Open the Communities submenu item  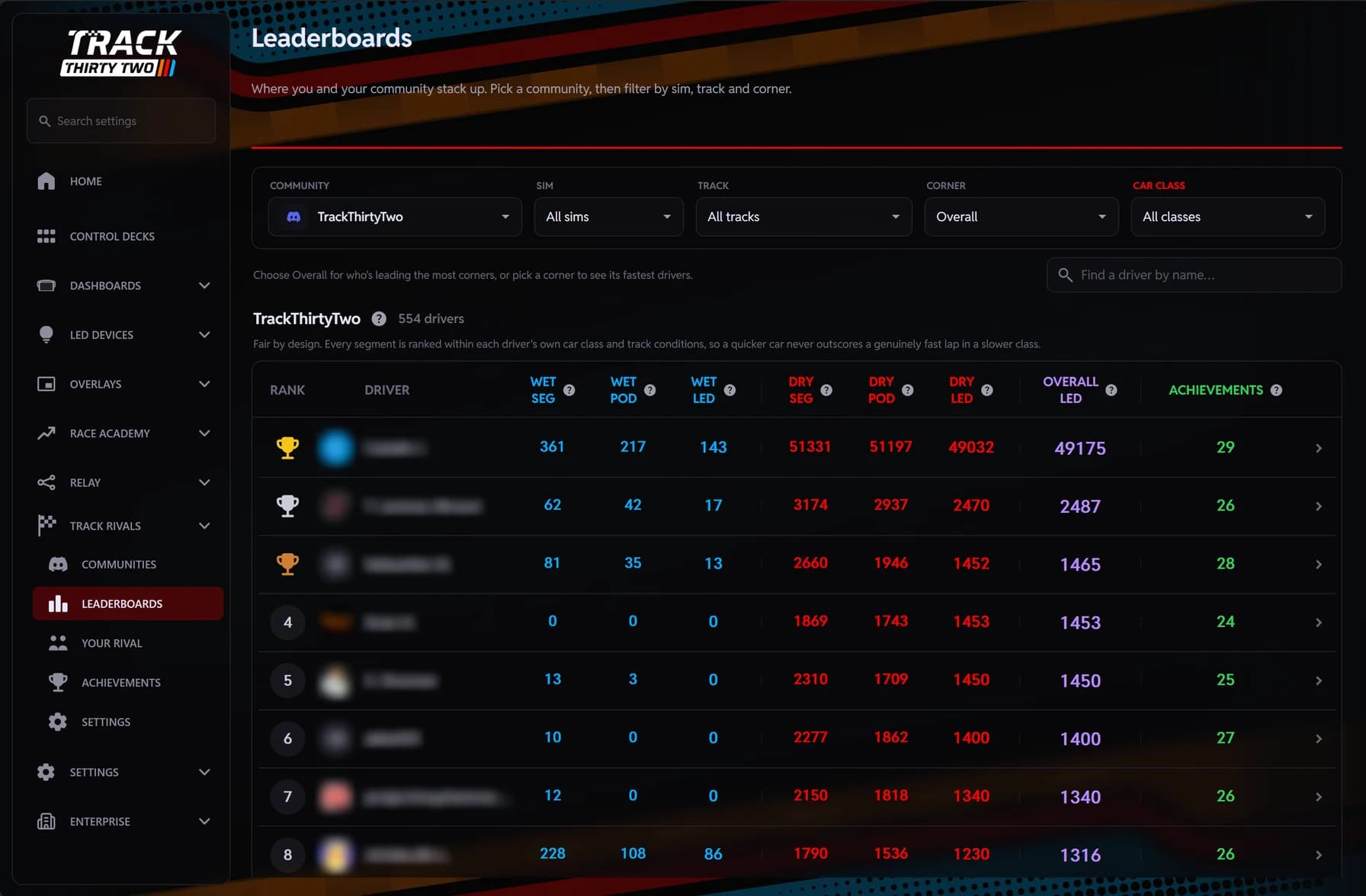(x=128, y=565)
